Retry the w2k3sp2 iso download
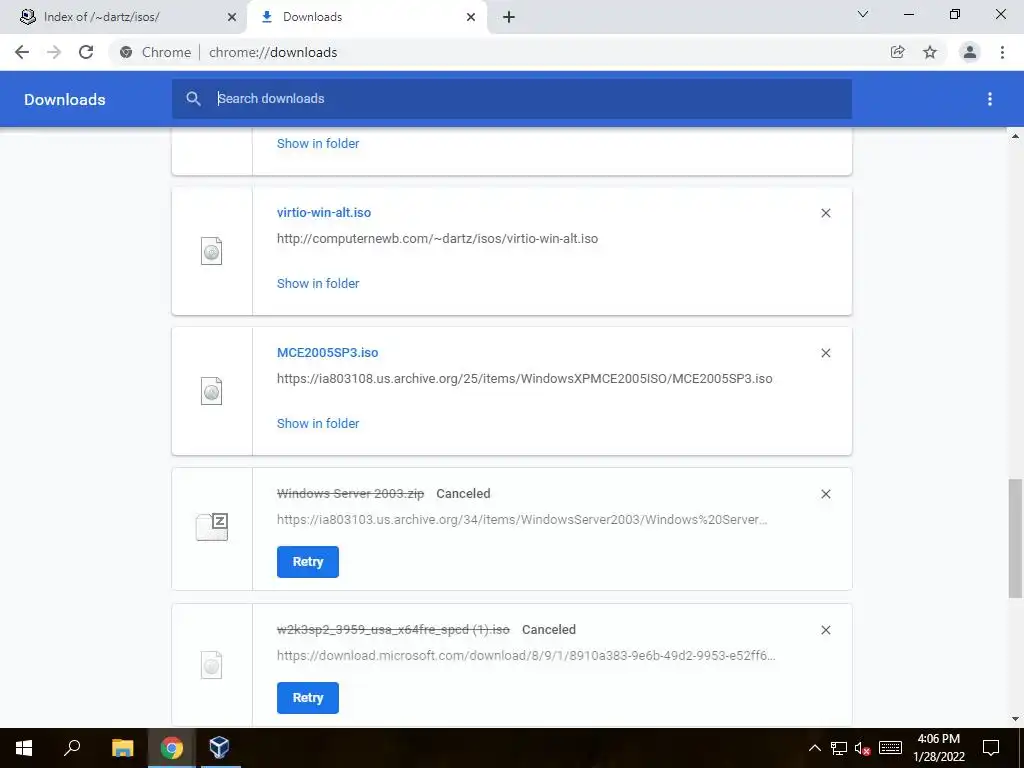This screenshot has width=1024, height=768. click(308, 697)
